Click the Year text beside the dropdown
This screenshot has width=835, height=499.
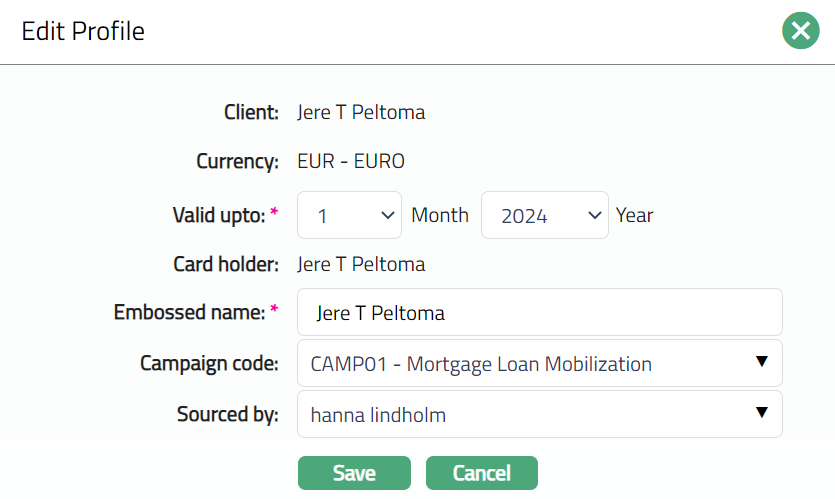pyautogui.click(x=634, y=215)
